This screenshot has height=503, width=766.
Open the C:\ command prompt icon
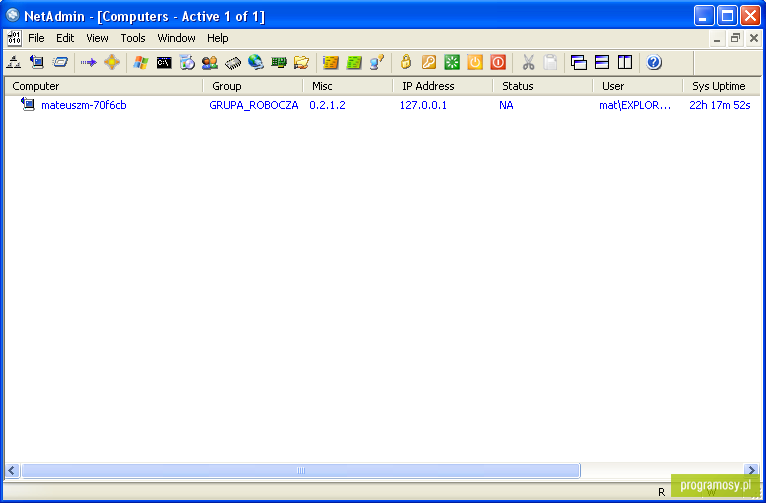coord(164,63)
